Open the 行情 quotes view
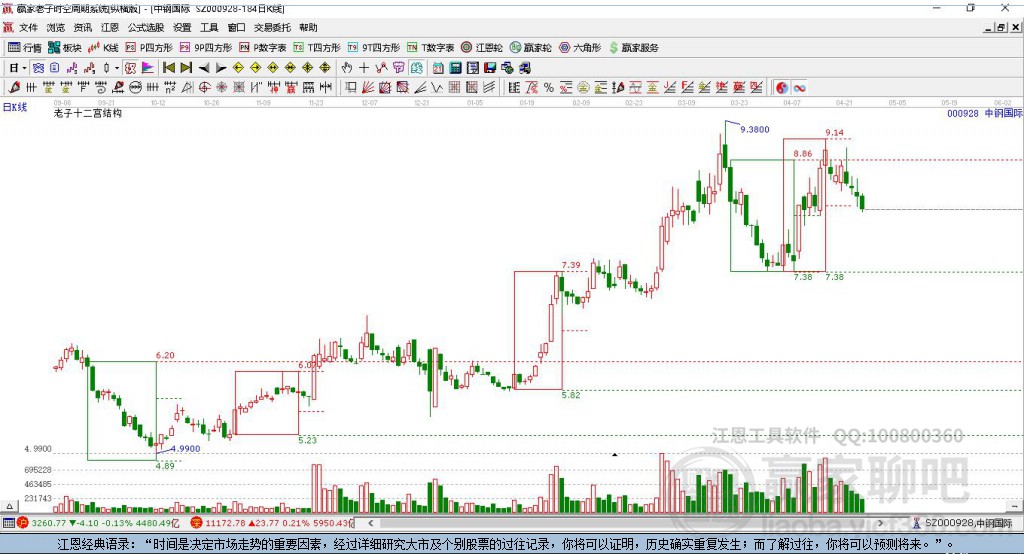1024x554 pixels. pyautogui.click(x=24, y=48)
